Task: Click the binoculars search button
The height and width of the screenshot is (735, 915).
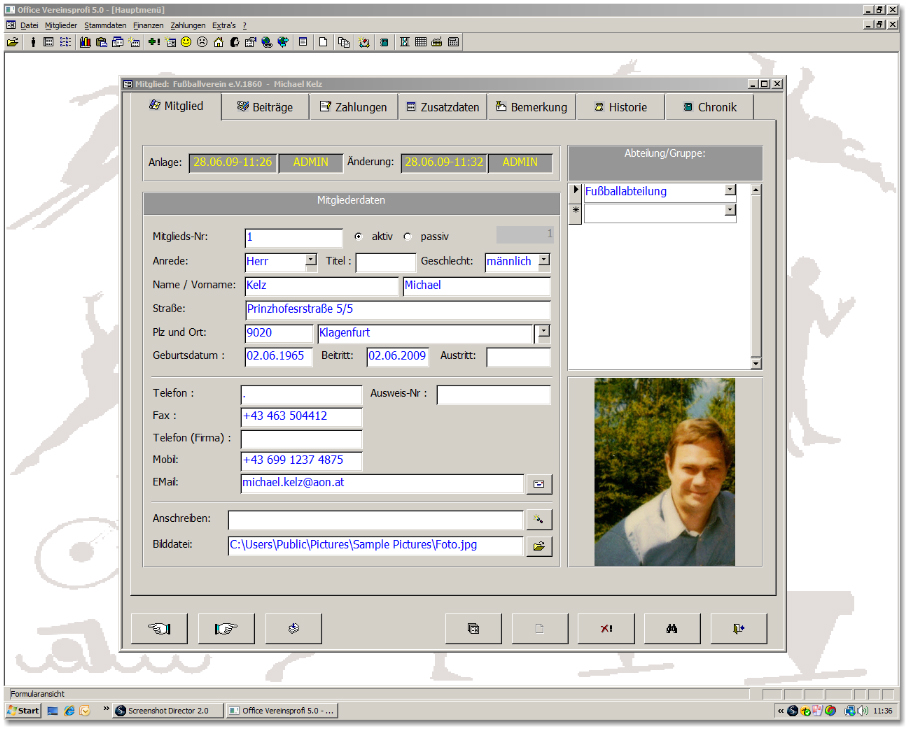Action: tap(670, 629)
